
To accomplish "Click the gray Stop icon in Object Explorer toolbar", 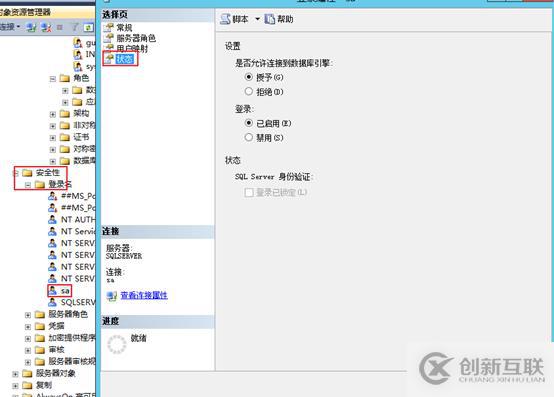I will click(60, 27).
